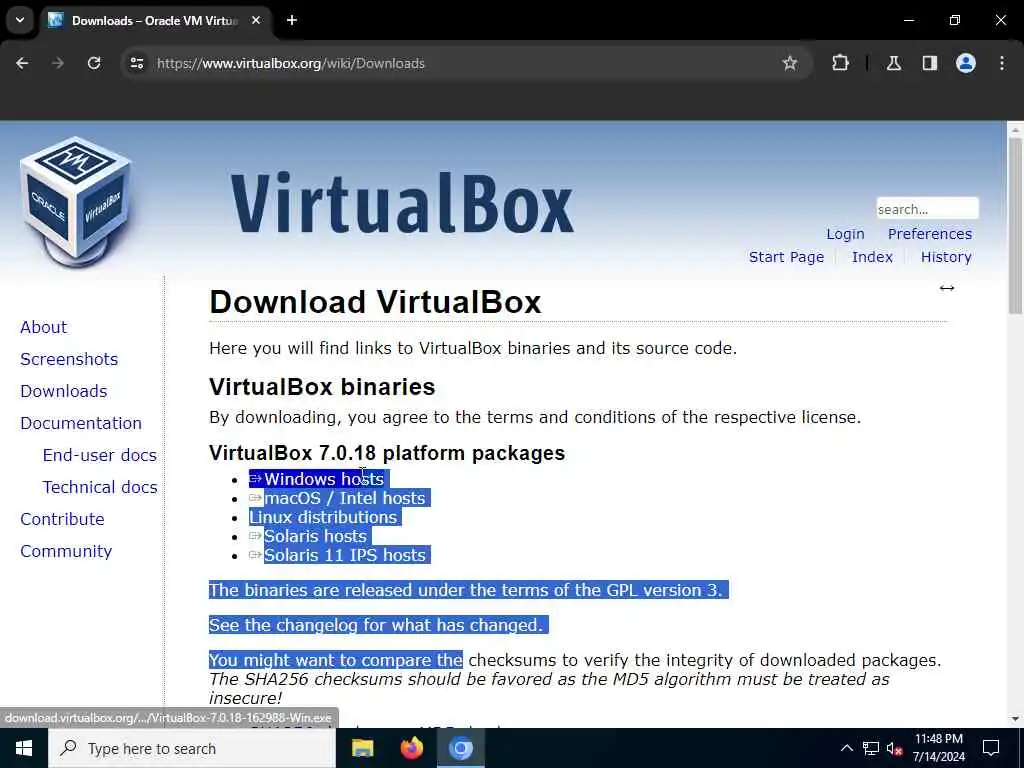Go to the Start Page link
This screenshot has height=768, width=1024.
786,257
